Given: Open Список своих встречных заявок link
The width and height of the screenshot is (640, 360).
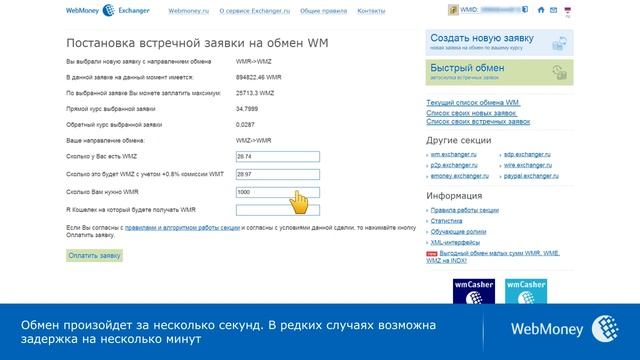Looking at the screenshot, I should pos(478,122).
